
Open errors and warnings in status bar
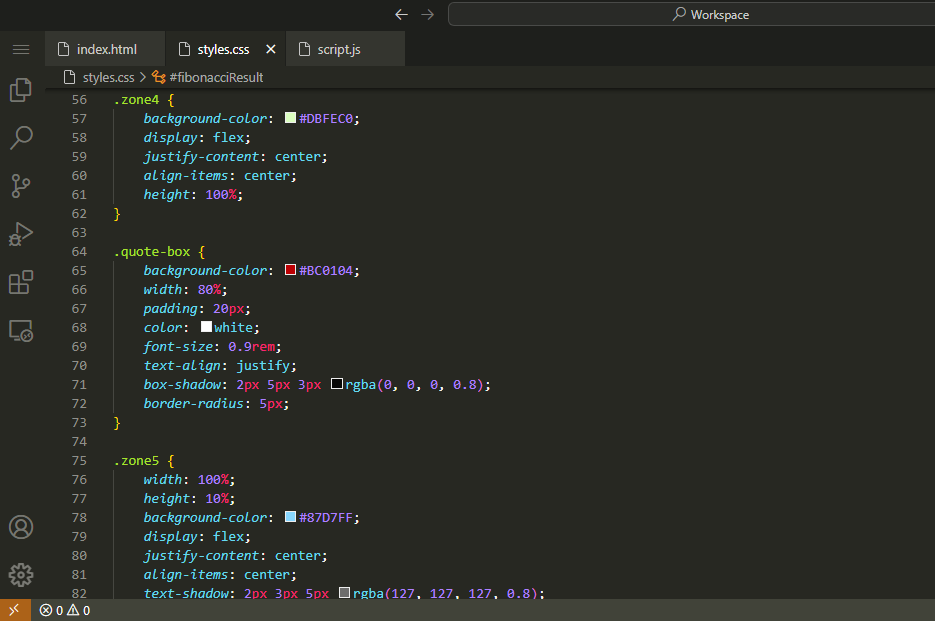(x=65, y=610)
